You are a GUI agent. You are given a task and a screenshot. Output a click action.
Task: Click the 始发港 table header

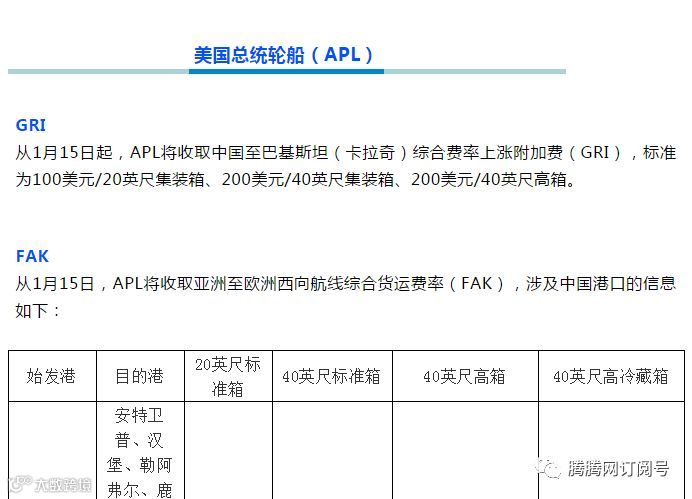(52, 376)
